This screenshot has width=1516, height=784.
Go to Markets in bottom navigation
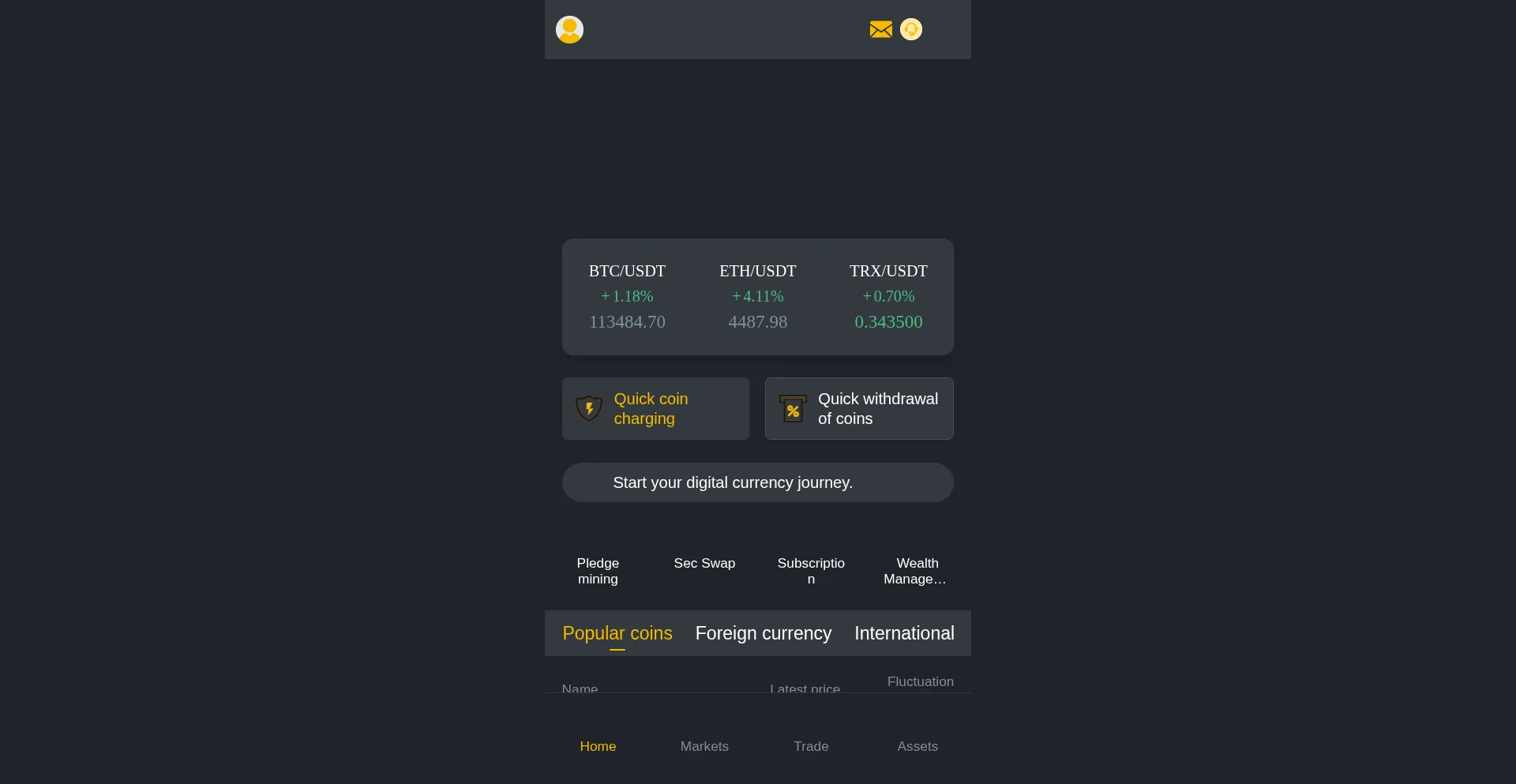(x=704, y=746)
